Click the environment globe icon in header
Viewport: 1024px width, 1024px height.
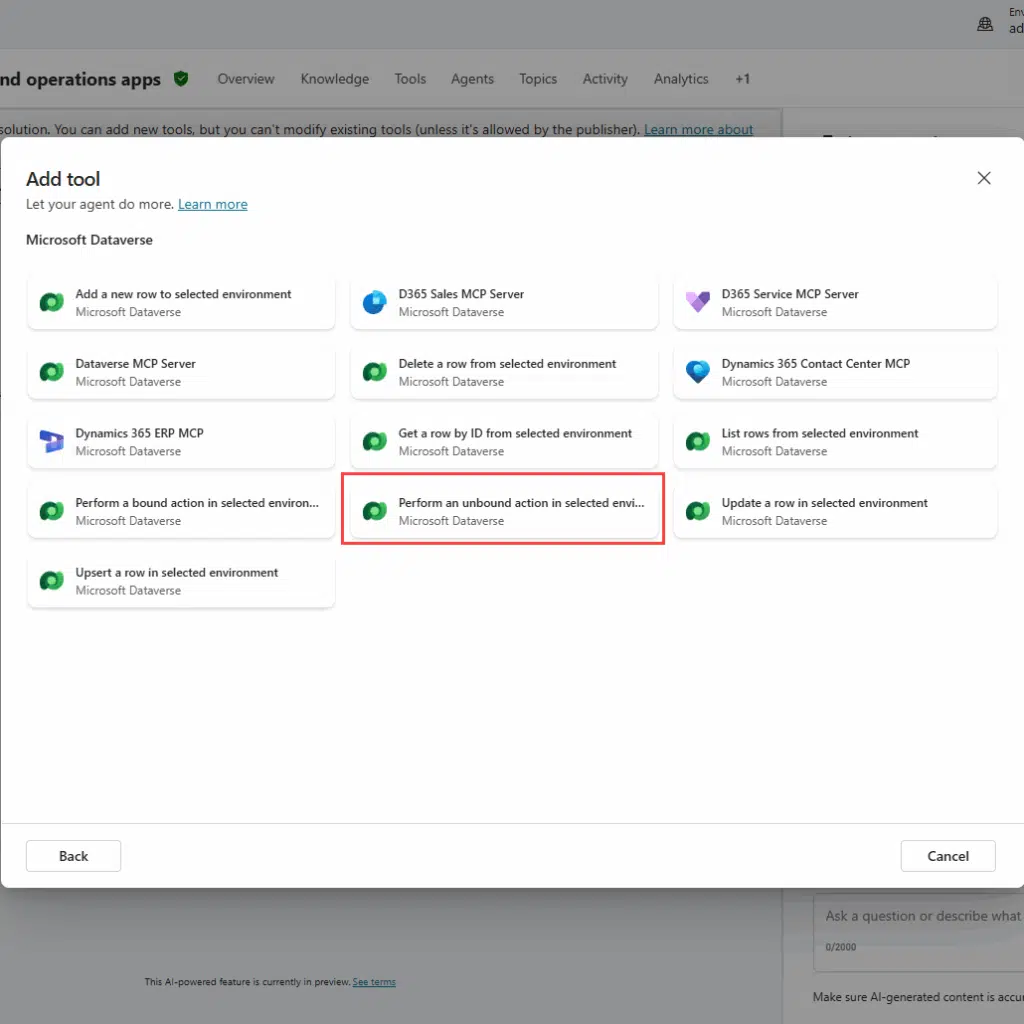(985, 24)
